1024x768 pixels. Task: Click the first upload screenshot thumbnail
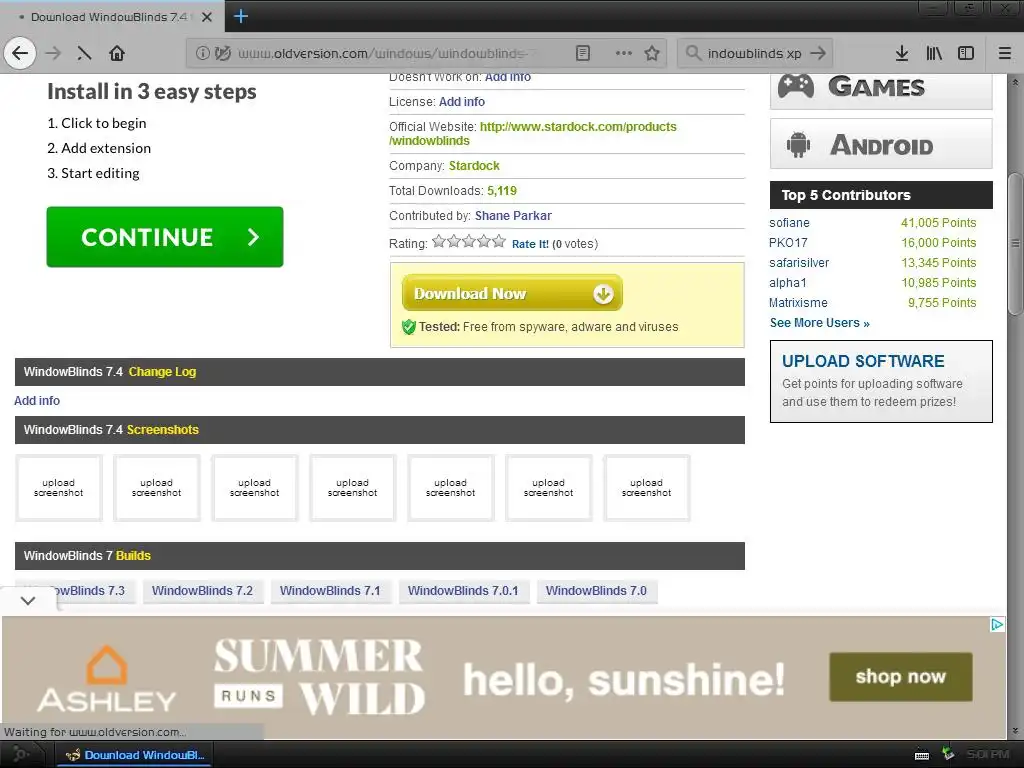coord(59,488)
